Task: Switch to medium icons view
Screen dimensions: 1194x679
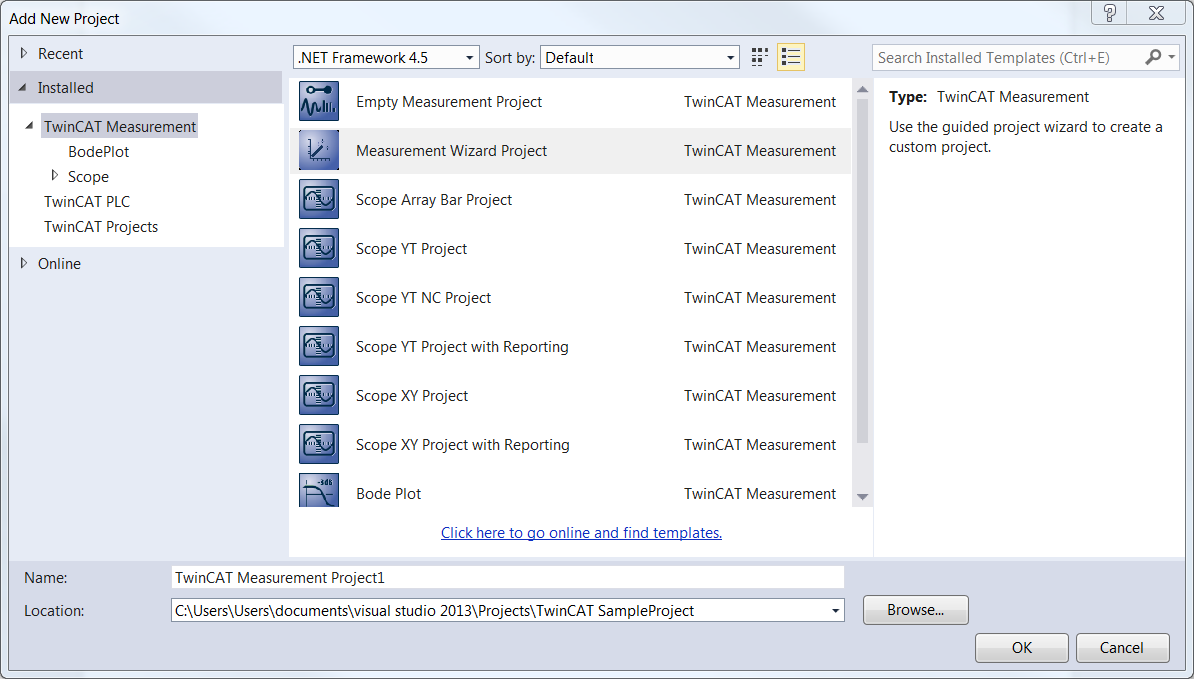Action: tap(759, 57)
